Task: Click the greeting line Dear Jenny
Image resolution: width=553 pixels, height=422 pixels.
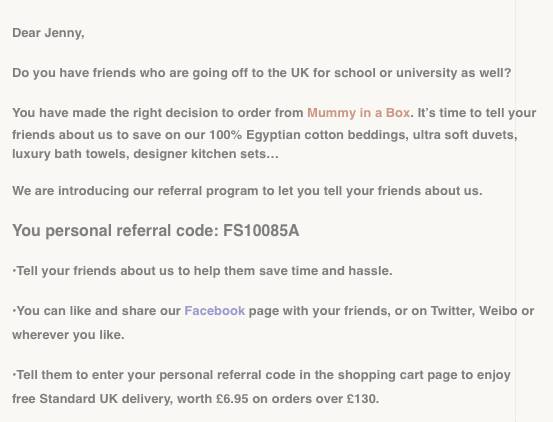Action: (x=48, y=33)
